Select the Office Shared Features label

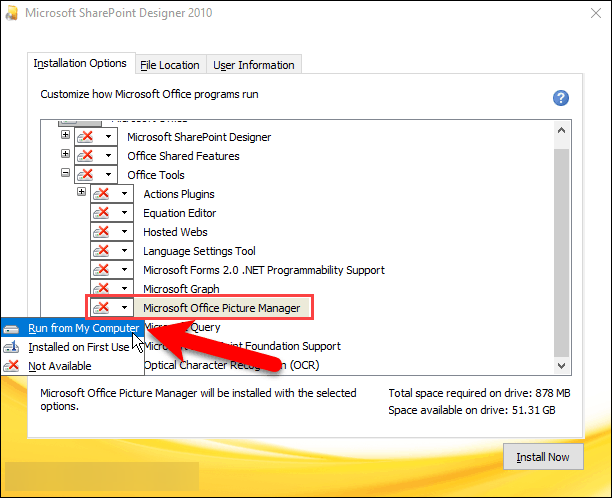click(183, 156)
